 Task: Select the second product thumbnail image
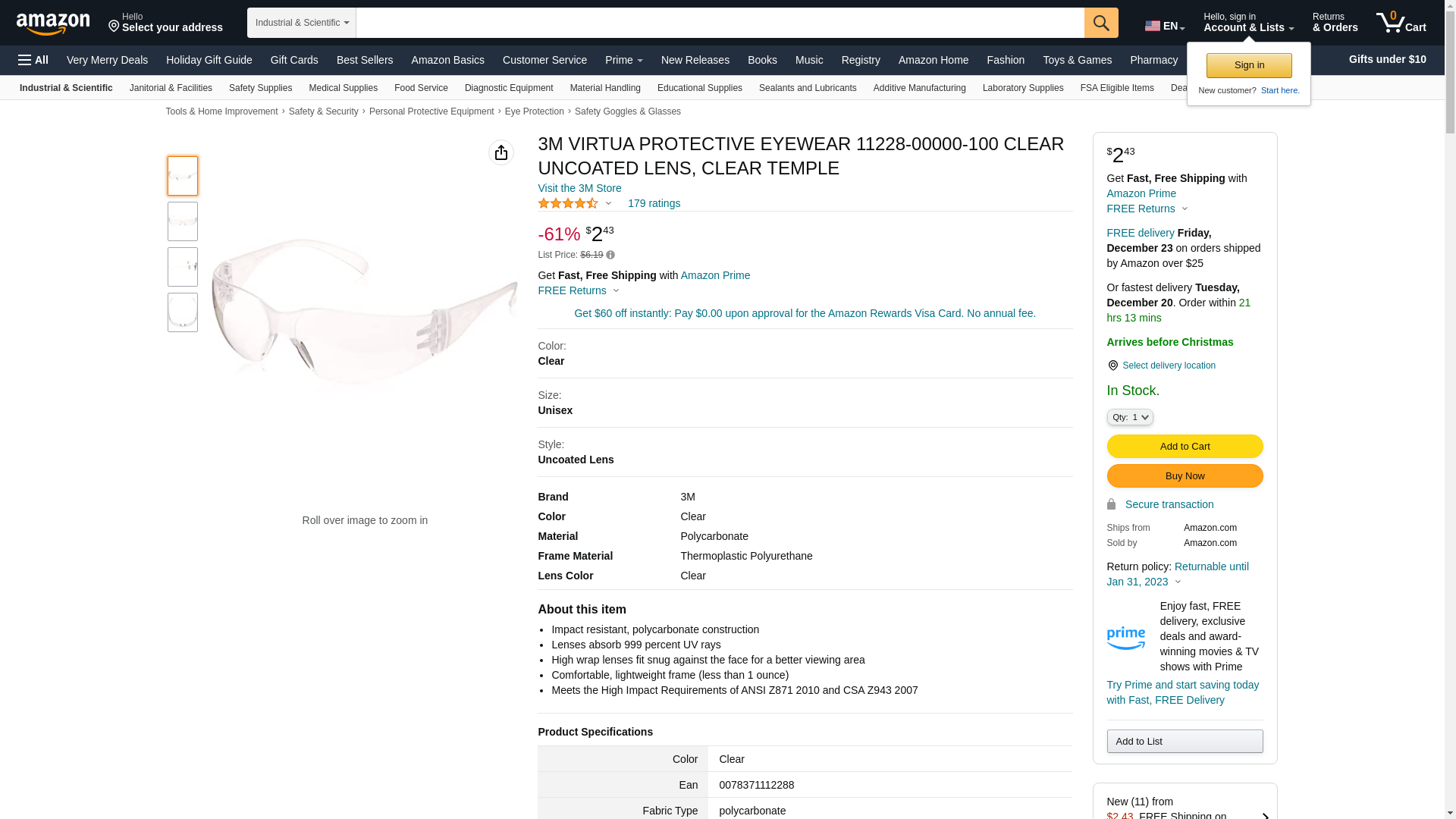click(x=182, y=221)
